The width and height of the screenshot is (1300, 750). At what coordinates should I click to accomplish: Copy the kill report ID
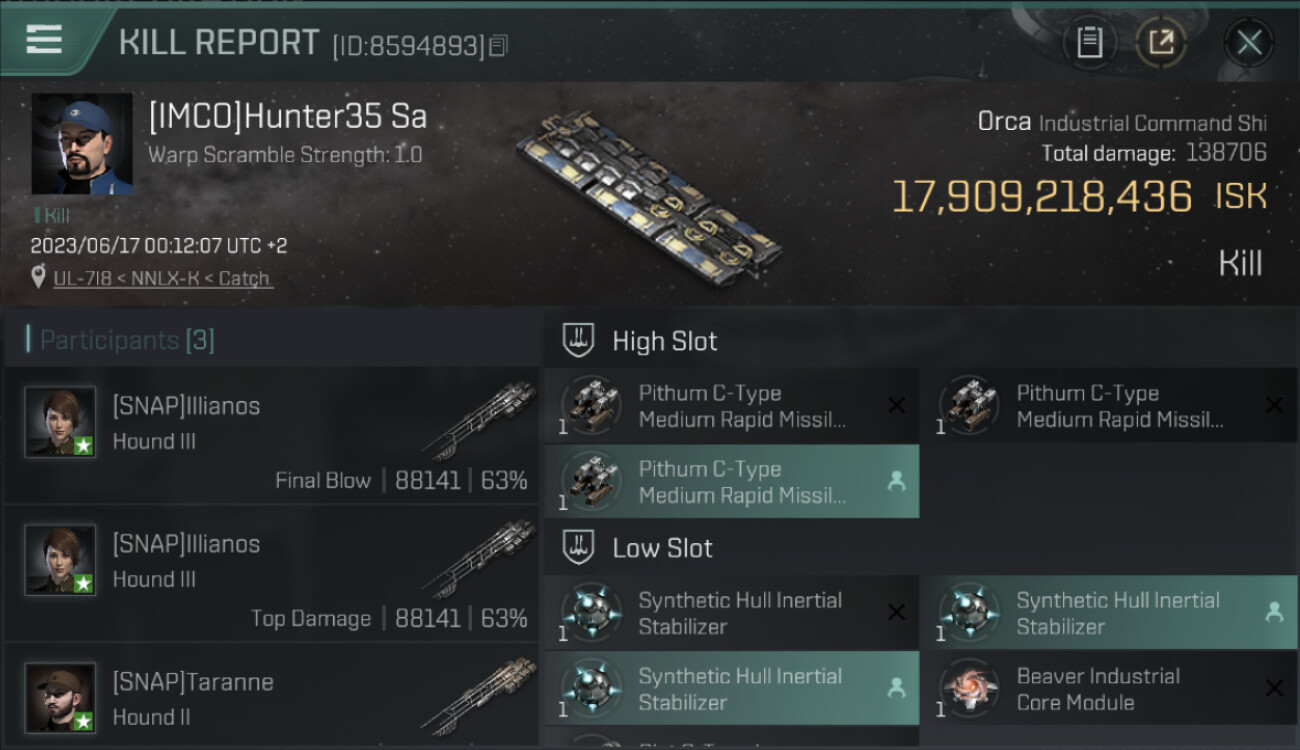498,46
